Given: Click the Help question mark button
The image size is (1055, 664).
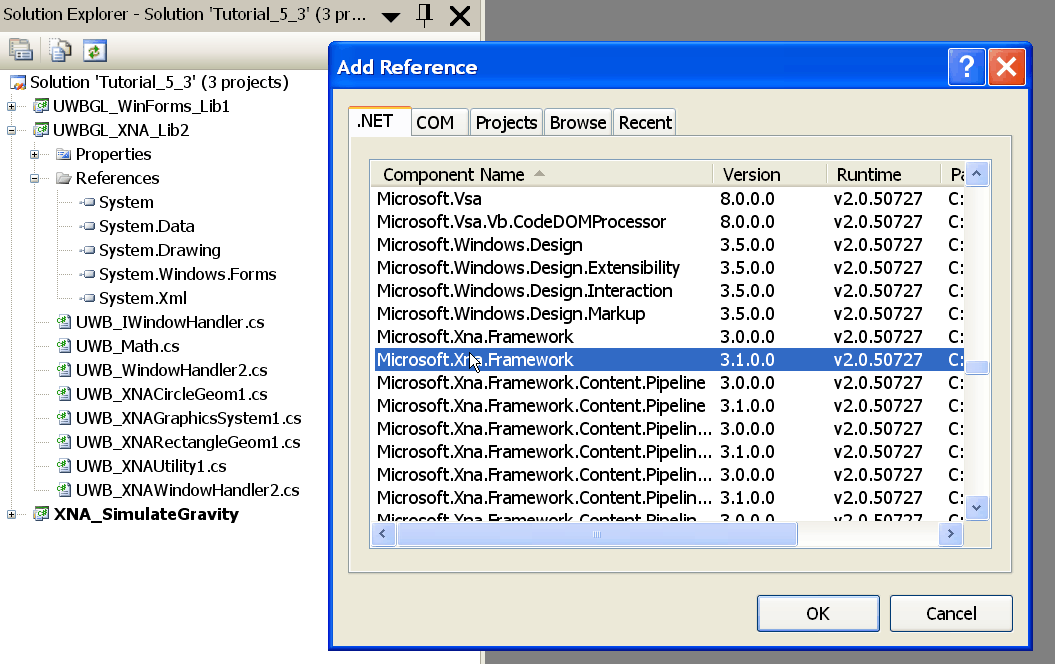Looking at the screenshot, I should (966, 67).
